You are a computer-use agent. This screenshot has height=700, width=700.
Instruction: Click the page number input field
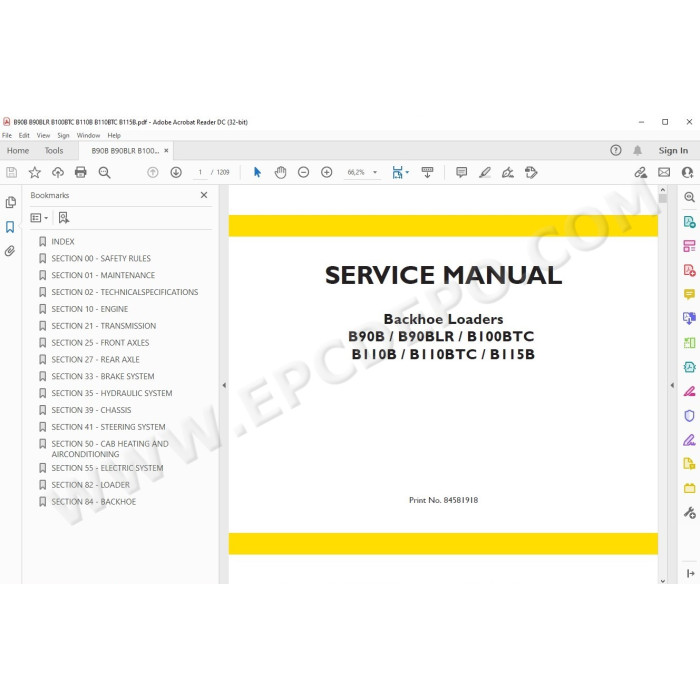(x=200, y=172)
